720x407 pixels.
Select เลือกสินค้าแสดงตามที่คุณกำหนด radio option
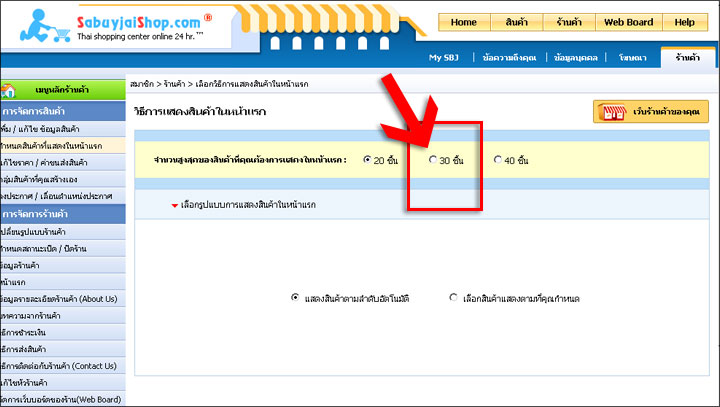click(454, 297)
